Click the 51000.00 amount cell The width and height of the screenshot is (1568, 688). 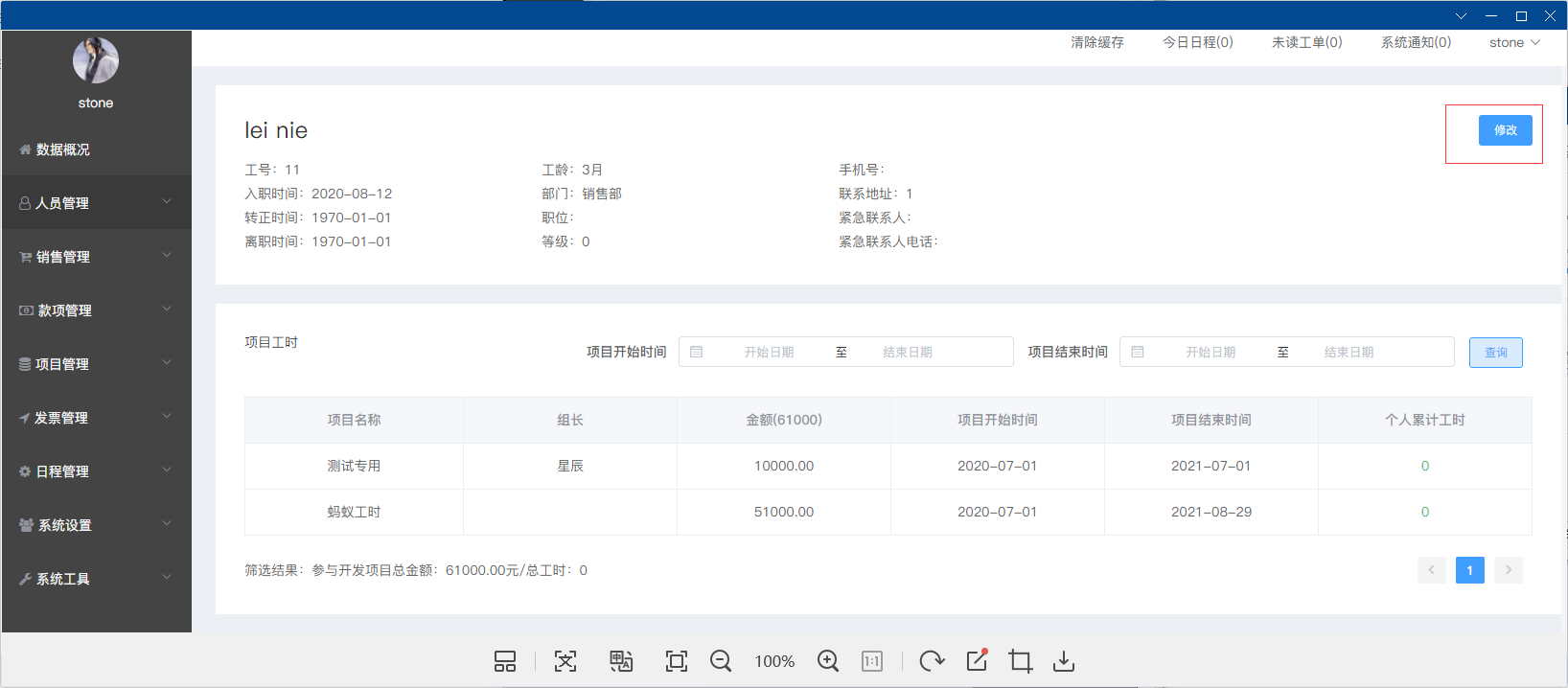[784, 512]
